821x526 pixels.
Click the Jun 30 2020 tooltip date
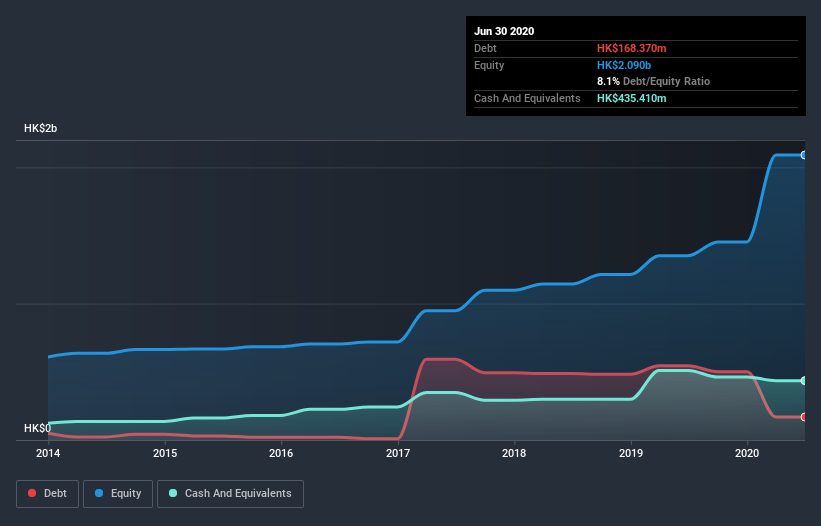504,31
